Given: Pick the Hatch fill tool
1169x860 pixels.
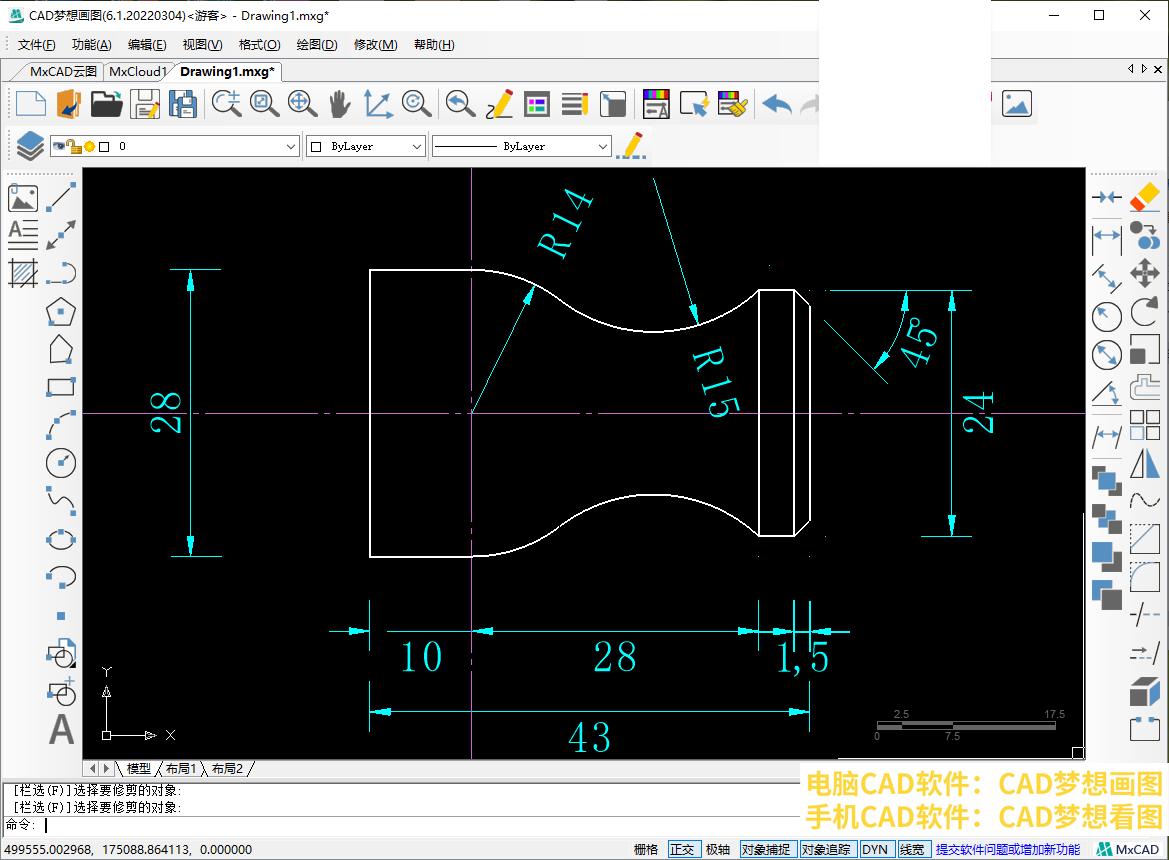Looking at the screenshot, I should [x=23, y=272].
